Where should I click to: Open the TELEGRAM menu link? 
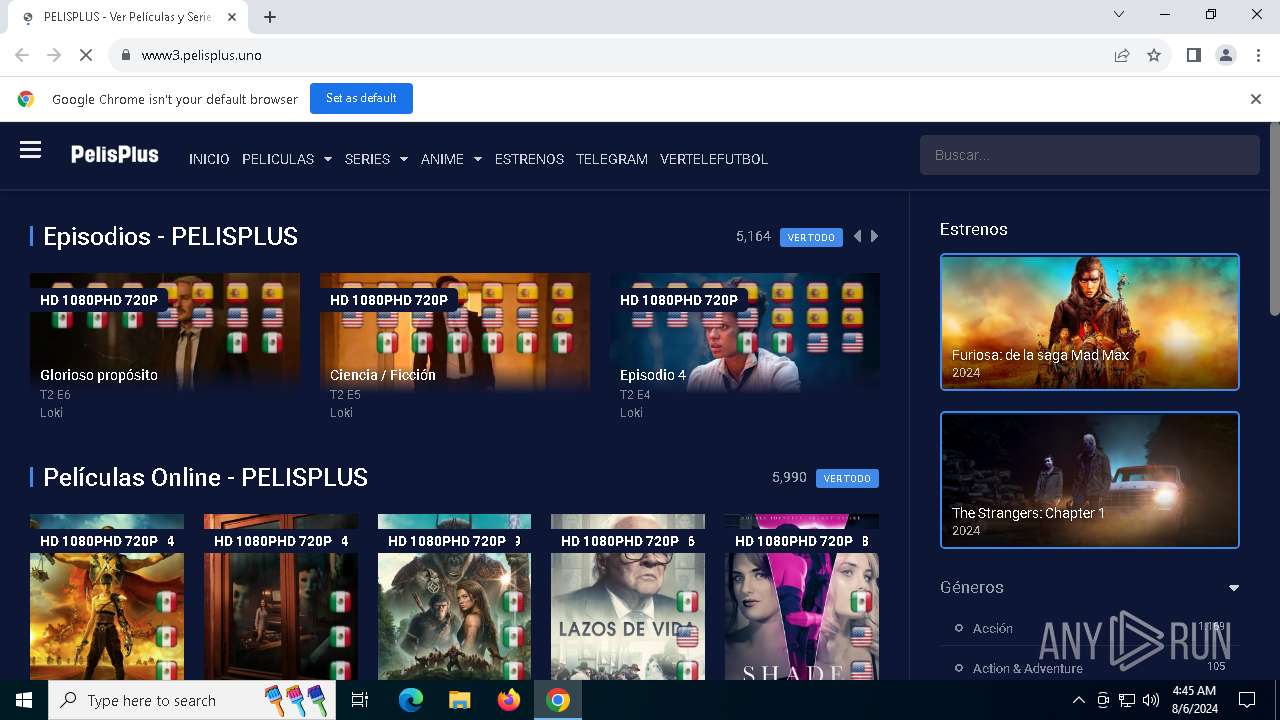[x=612, y=159]
